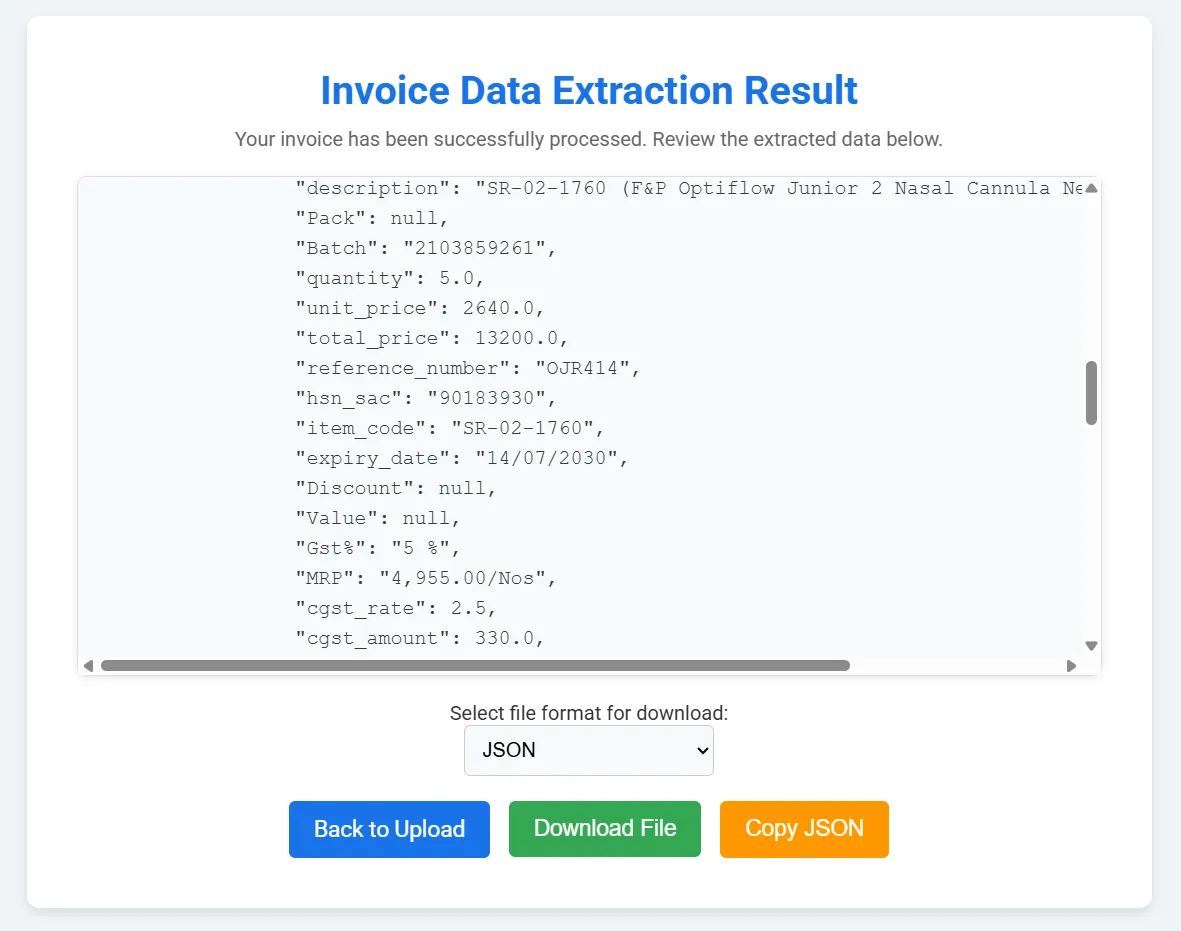The image size is (1181, 931).
Task: Click the scrollbar down arrow
Action: [1090, 645]
